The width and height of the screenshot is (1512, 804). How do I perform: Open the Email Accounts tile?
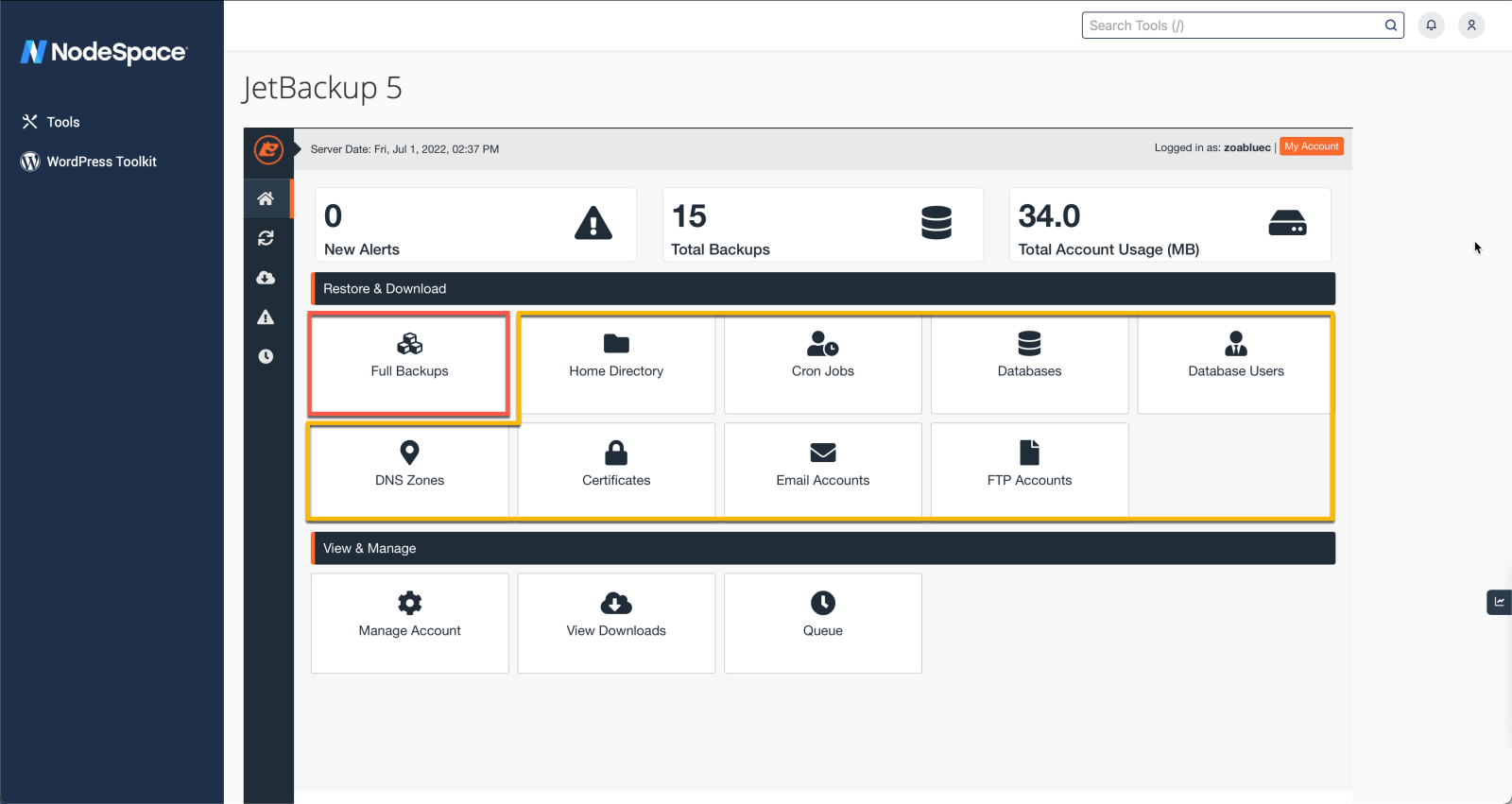click(822, 470)
